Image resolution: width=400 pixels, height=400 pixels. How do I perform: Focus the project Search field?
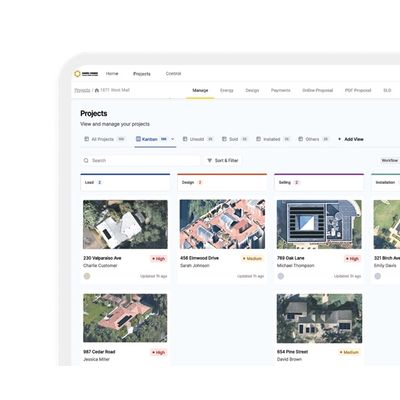click(140, 160)
